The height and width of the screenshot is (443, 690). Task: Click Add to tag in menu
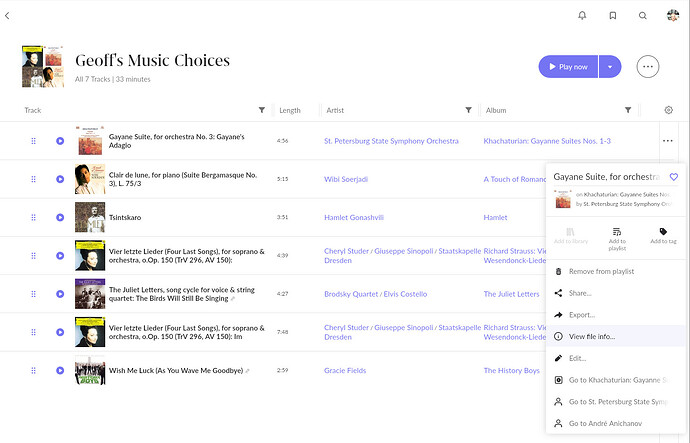tap(663, 236)
